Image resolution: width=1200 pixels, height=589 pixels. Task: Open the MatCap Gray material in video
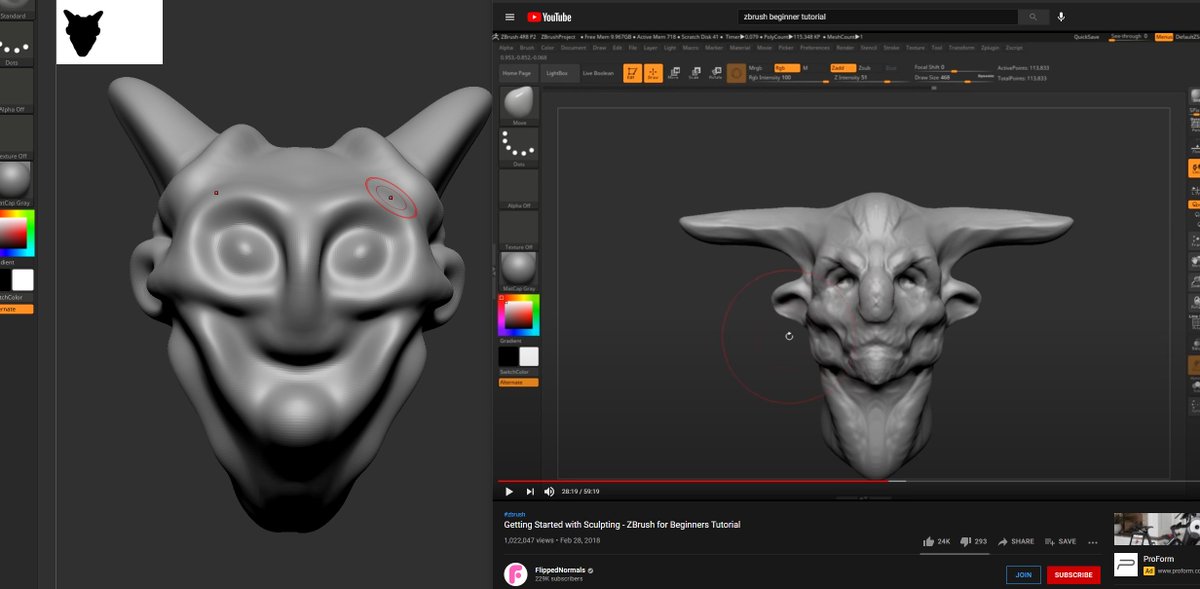[x=518, y=272]
